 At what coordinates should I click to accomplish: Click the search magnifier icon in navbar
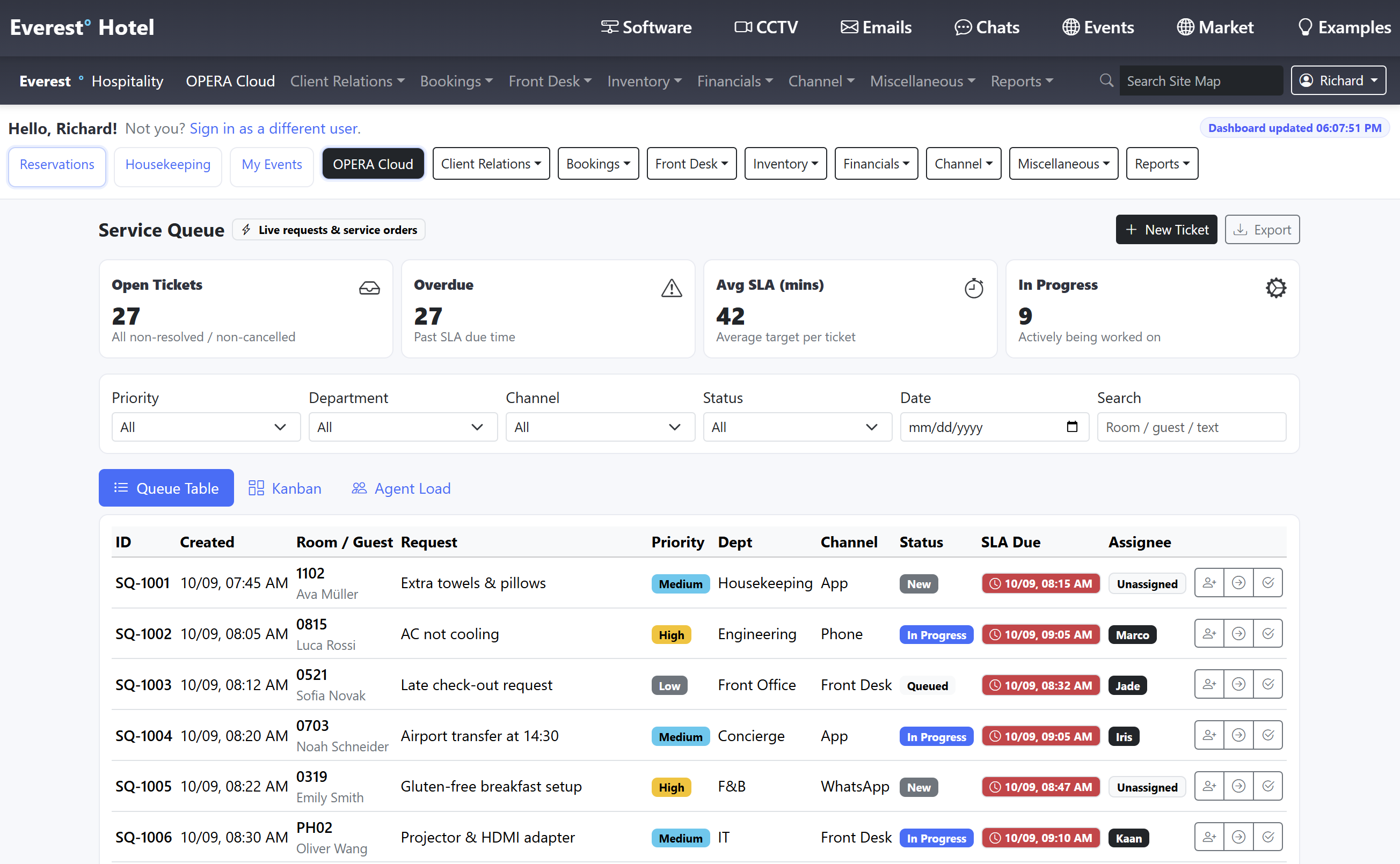point(1106,80)
